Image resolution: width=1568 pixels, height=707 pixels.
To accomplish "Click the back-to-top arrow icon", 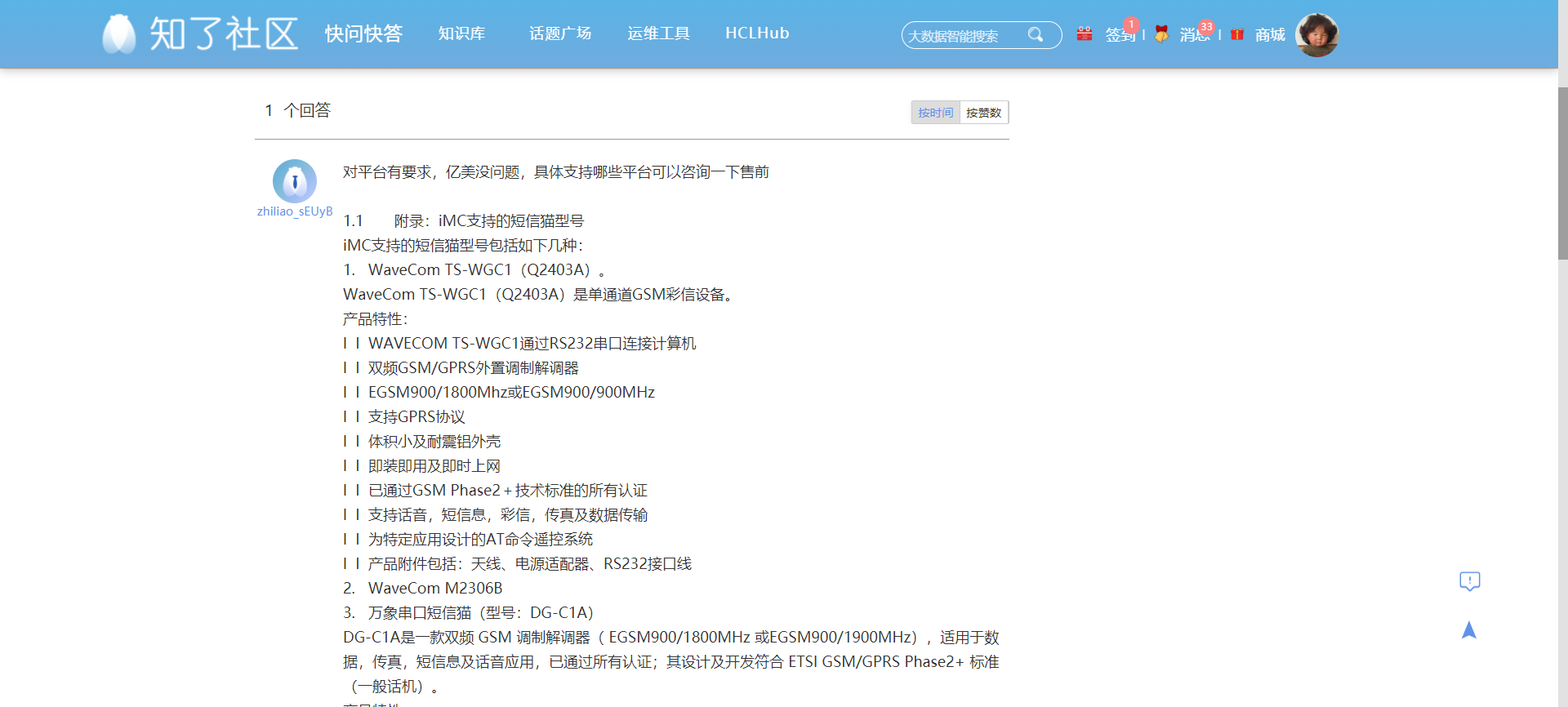I will 1469,630.
